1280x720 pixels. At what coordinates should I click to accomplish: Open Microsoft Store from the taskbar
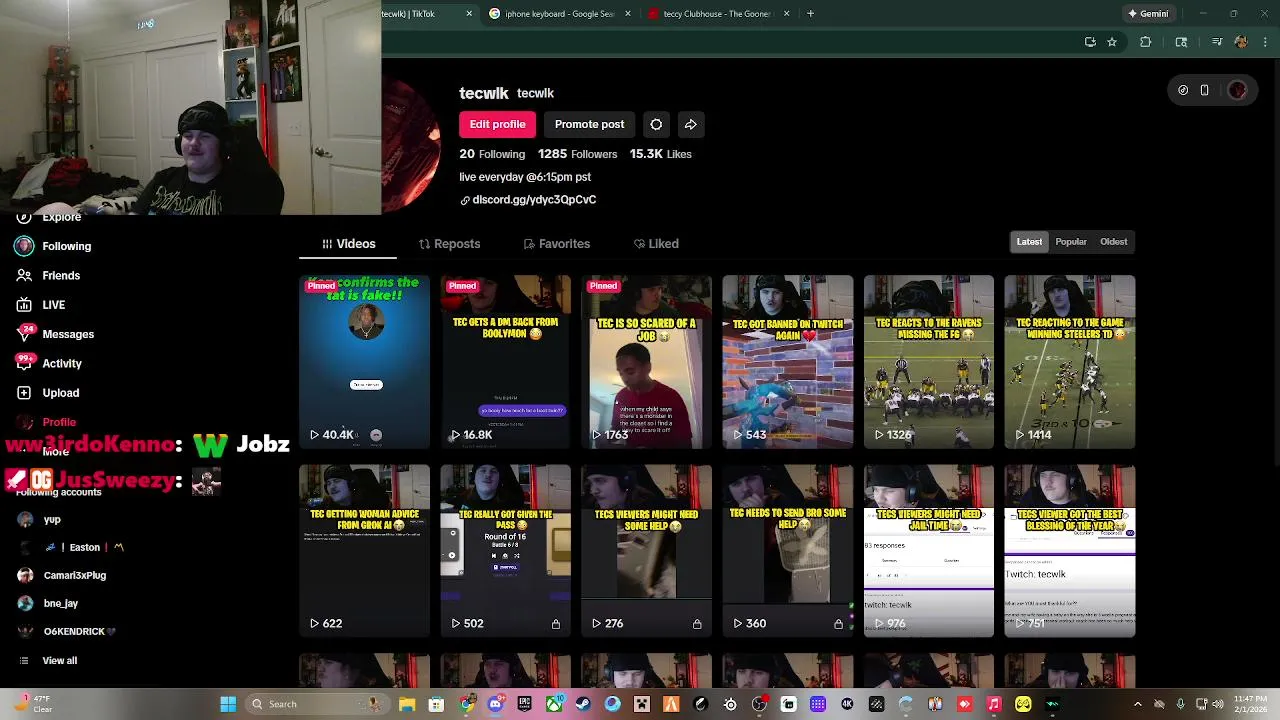pos(436,704)
